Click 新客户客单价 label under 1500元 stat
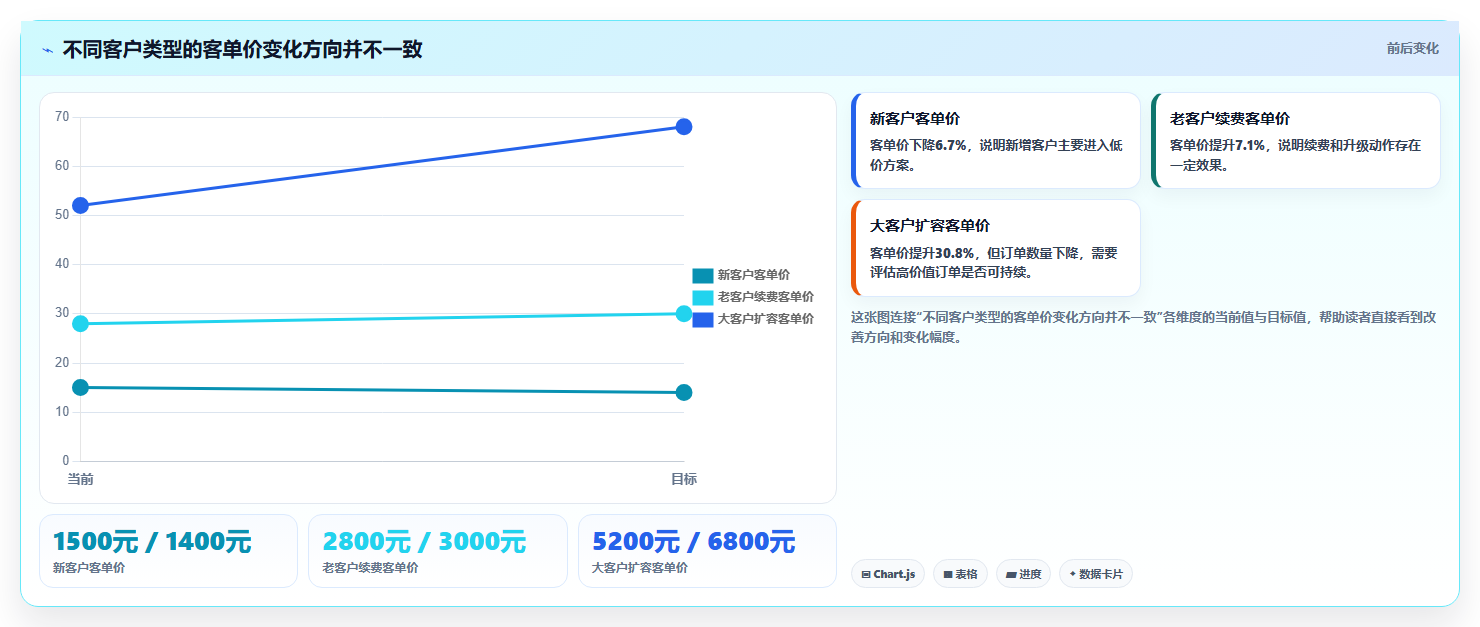1480x627 pixels. coord(89,568)
